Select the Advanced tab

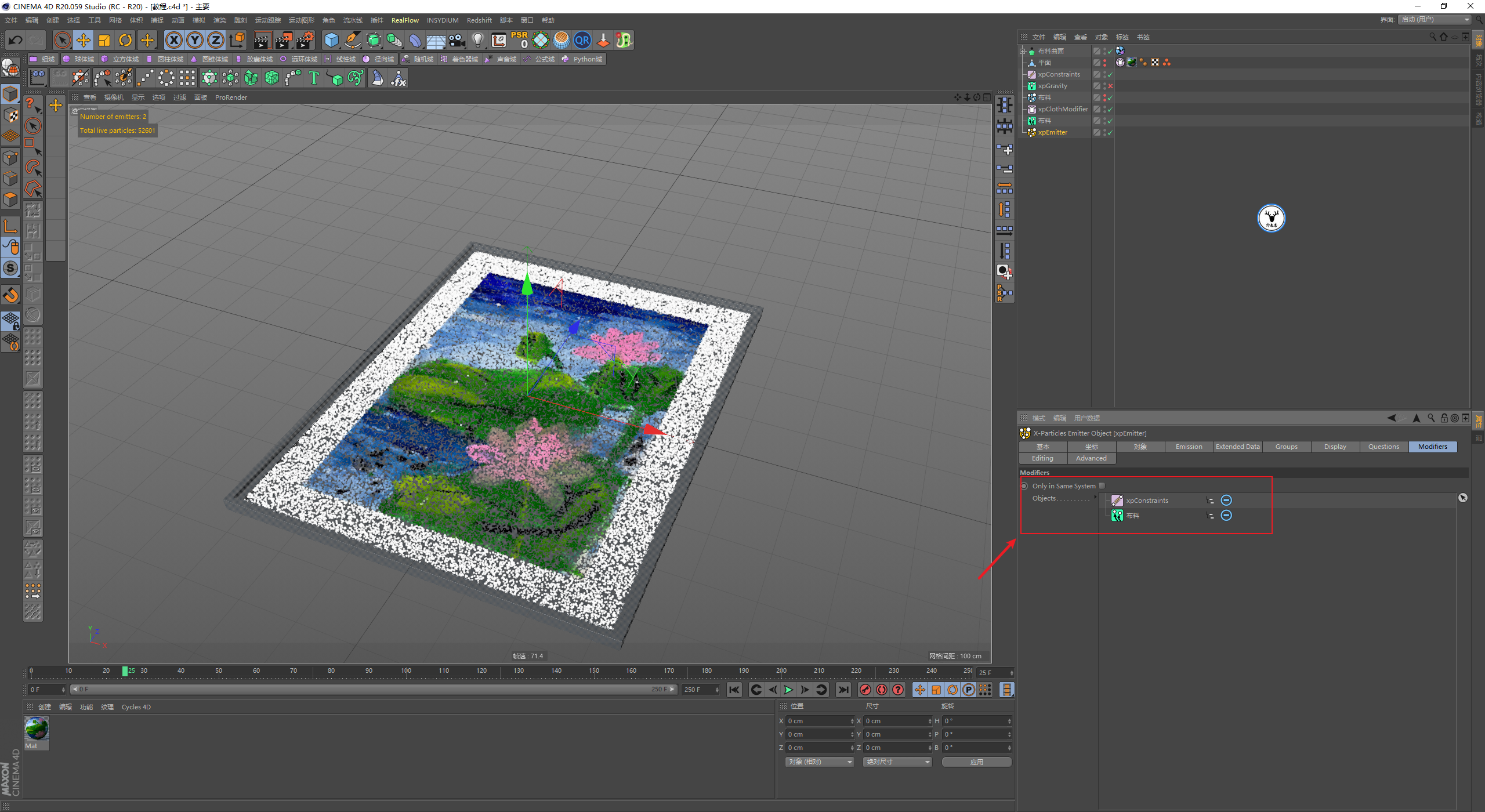(1091, 458)
